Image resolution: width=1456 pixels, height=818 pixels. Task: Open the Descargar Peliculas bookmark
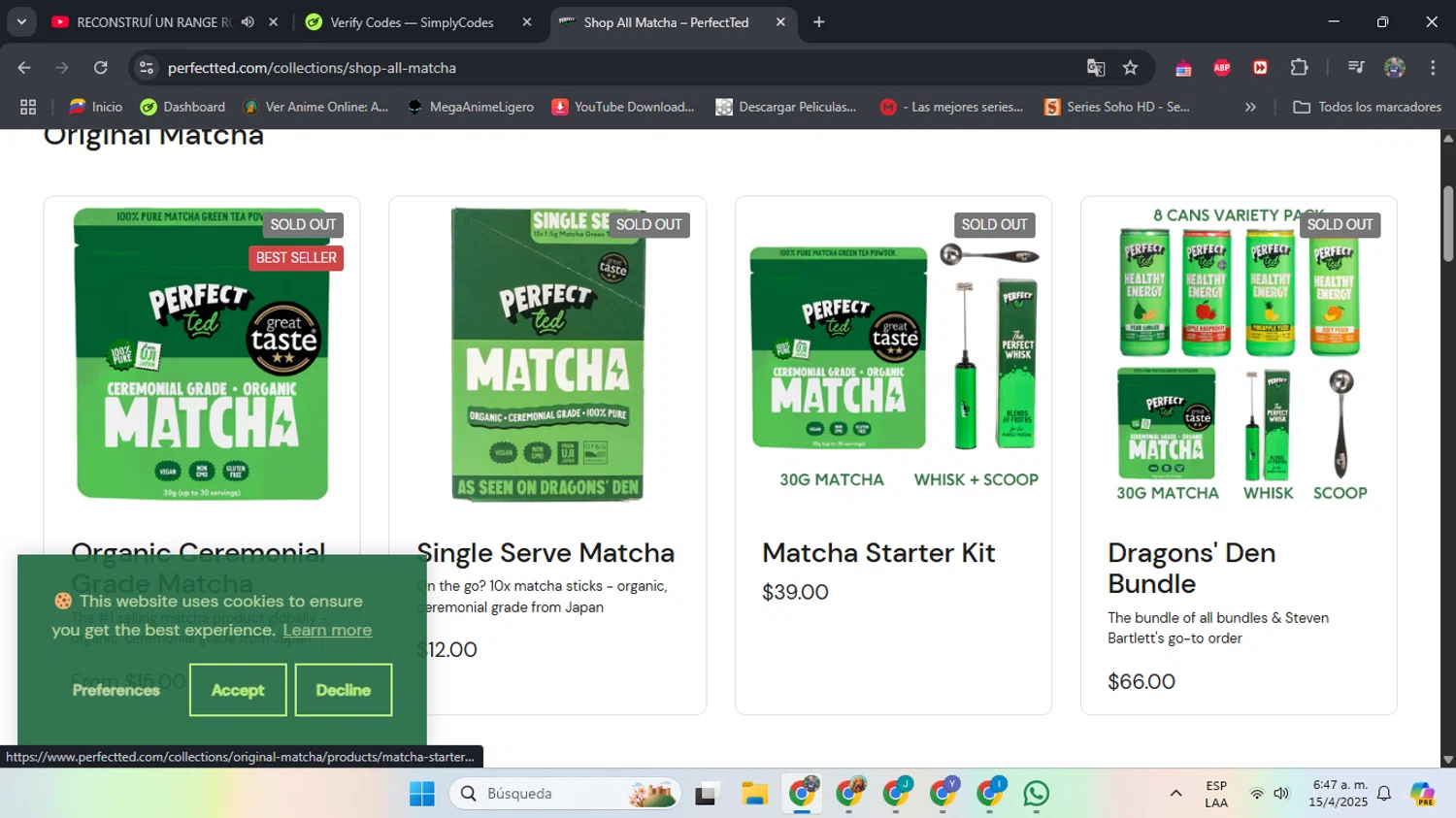(786, 107)
